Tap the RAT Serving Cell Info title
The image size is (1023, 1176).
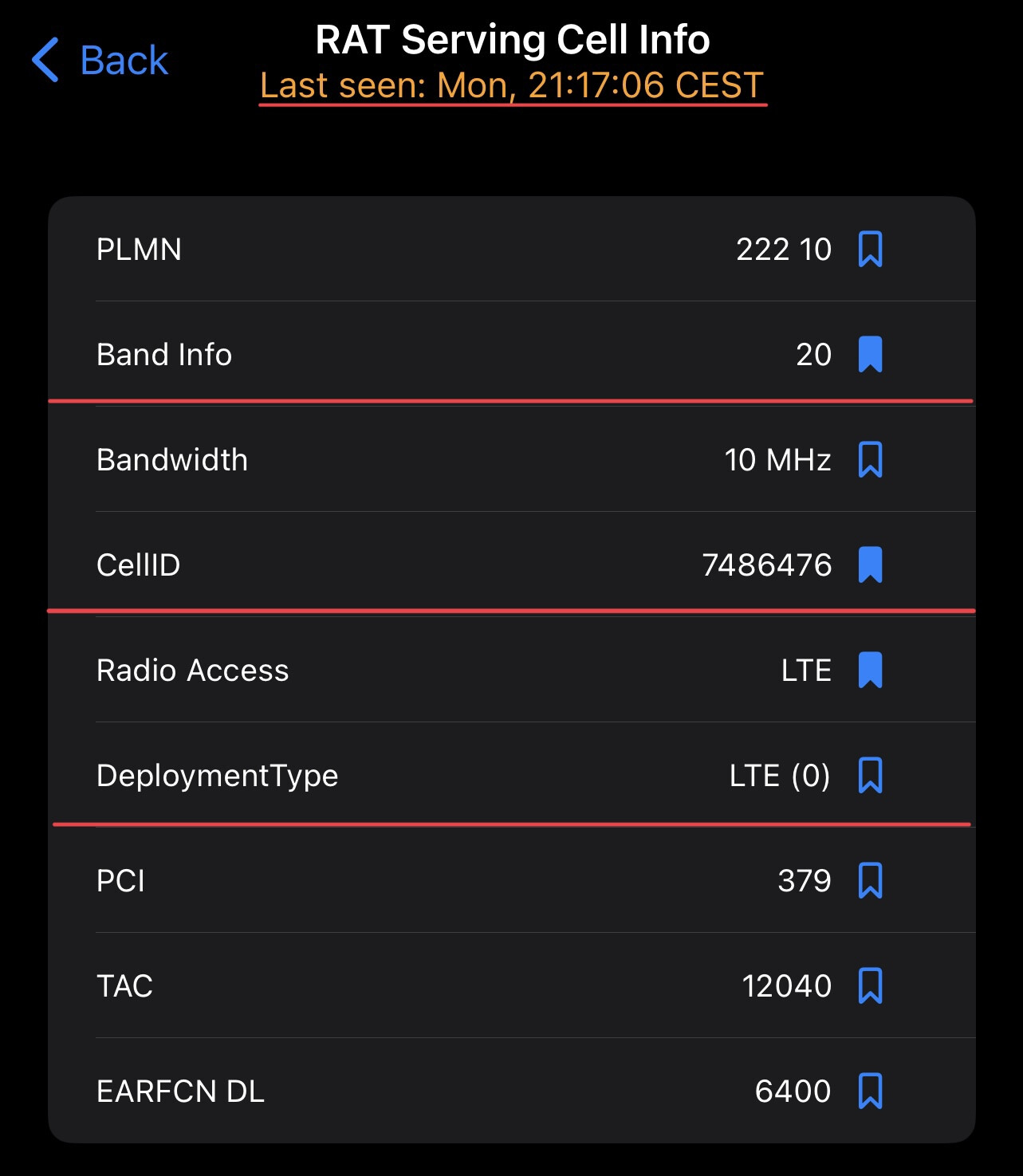[x=512, y=40]
